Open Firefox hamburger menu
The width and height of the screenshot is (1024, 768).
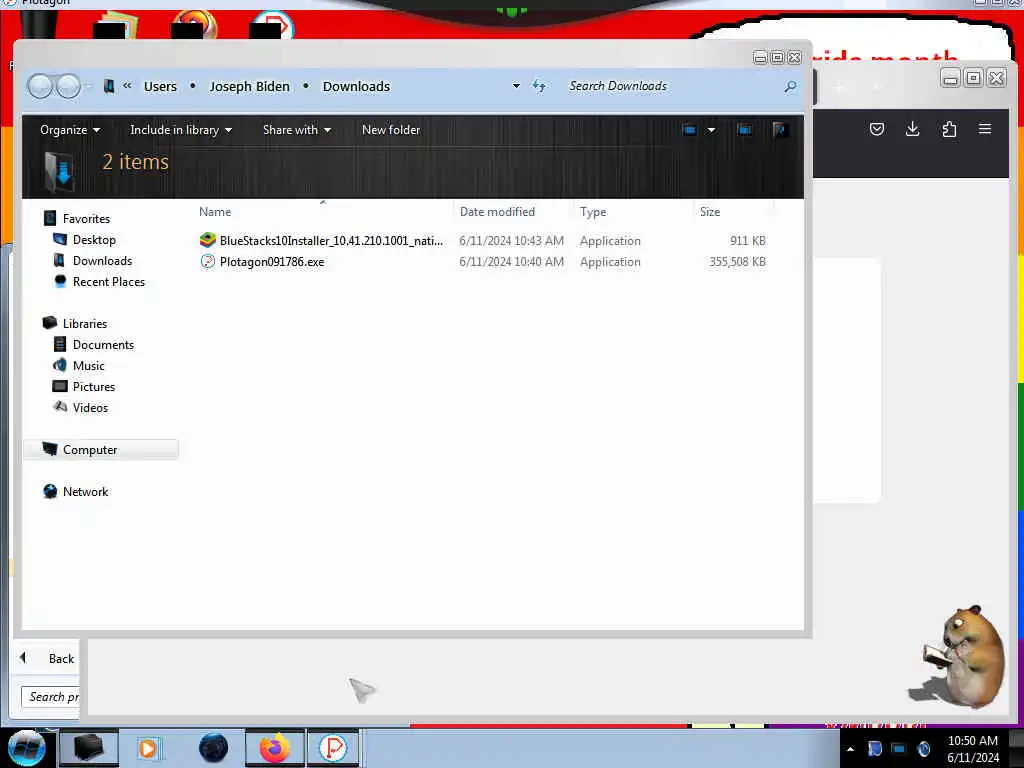click(985, 129)
